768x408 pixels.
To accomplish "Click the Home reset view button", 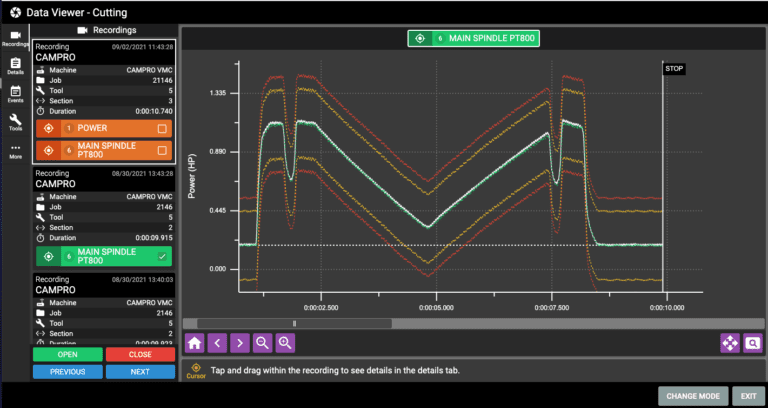I will pyautogui.click(x=194, y=343).
